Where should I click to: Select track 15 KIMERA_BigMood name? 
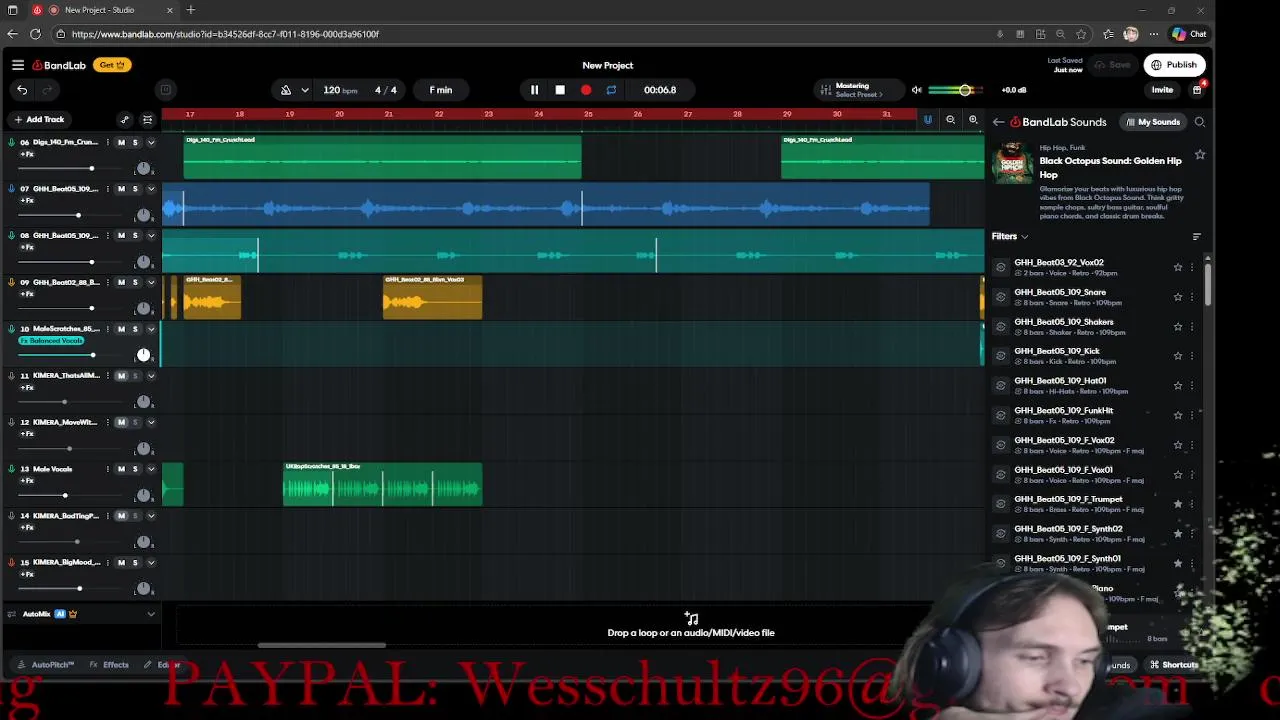[66, 563]
